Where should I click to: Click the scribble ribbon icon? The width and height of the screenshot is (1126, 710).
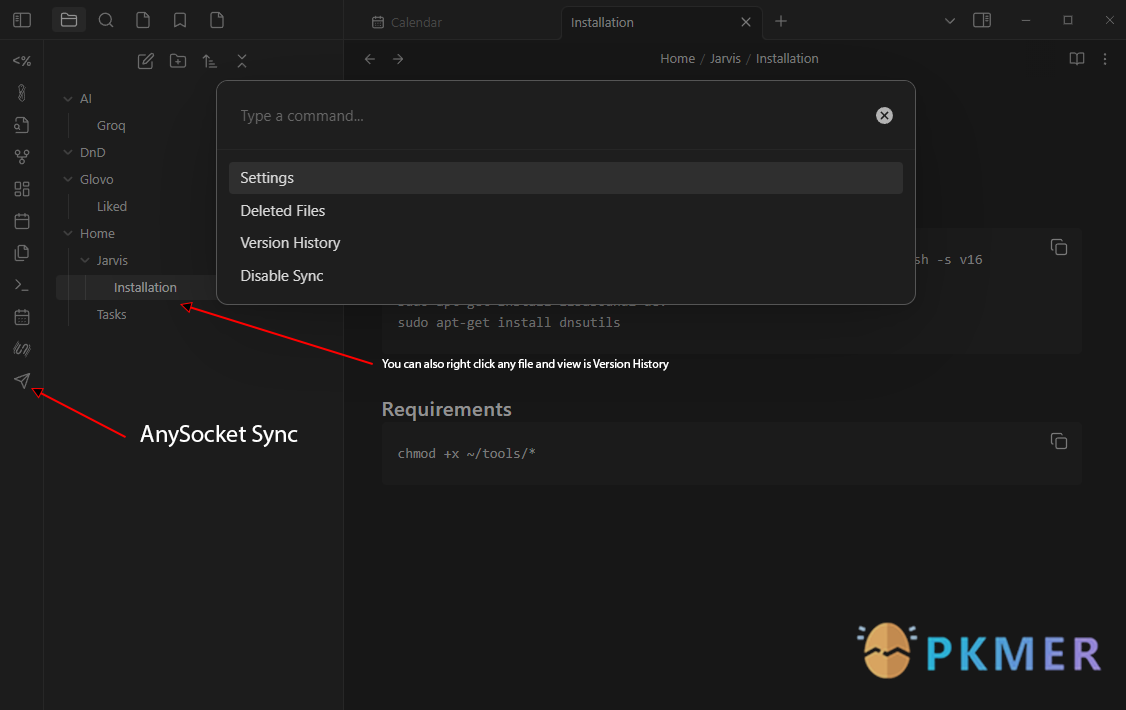(22, 349)
